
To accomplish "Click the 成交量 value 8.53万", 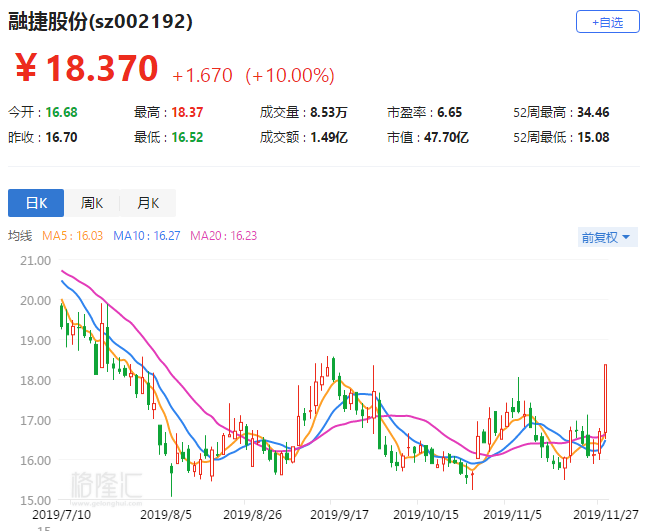I will 329,112.
